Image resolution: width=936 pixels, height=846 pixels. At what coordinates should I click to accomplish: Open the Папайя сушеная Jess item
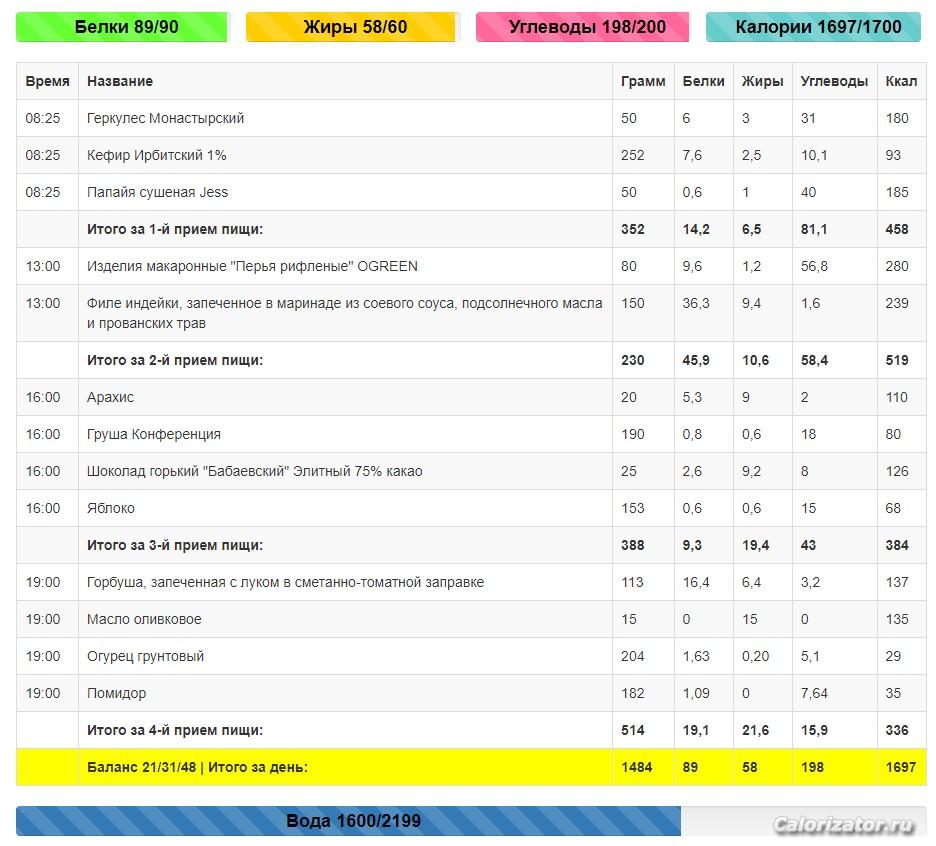[x=157, y=192]
